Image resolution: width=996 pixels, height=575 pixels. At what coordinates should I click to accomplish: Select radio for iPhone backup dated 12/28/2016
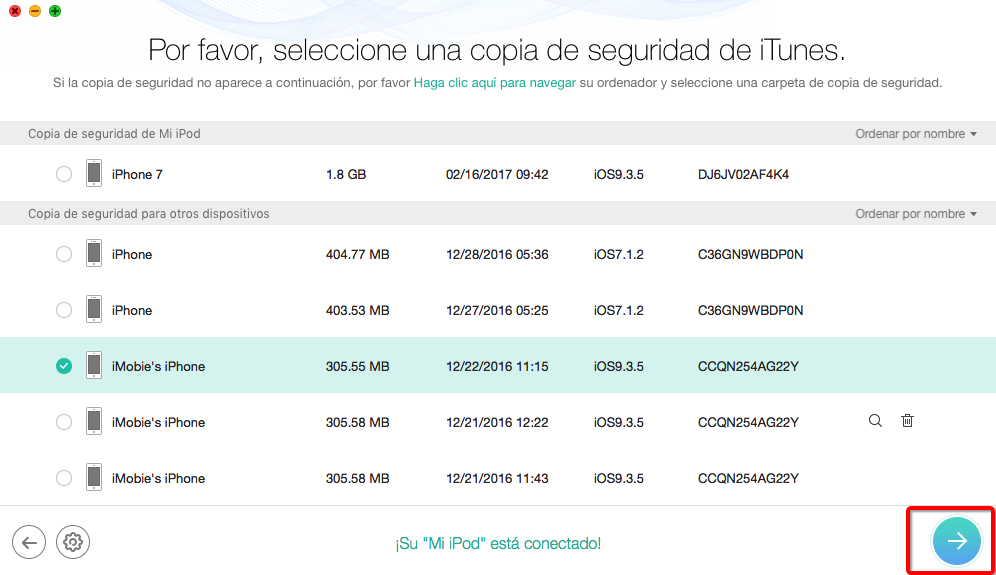pos(64,254)
